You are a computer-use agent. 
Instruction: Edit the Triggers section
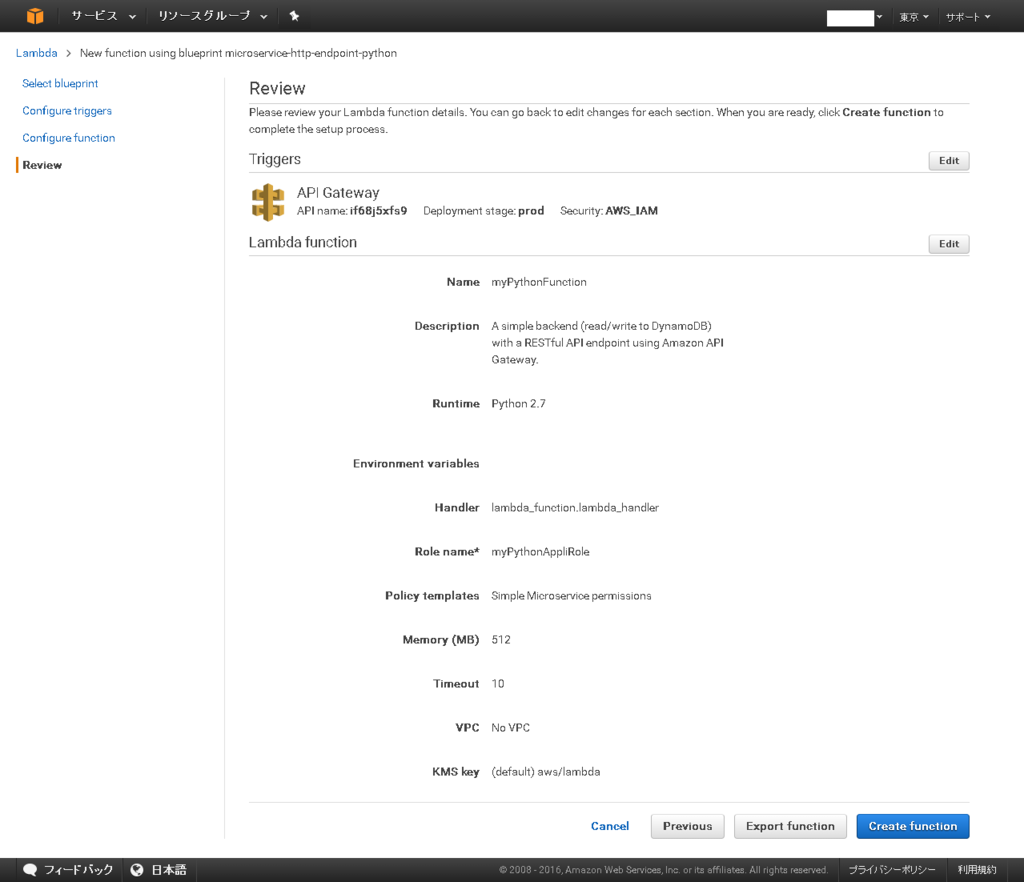pyautogui.click(x=949, y=161)
